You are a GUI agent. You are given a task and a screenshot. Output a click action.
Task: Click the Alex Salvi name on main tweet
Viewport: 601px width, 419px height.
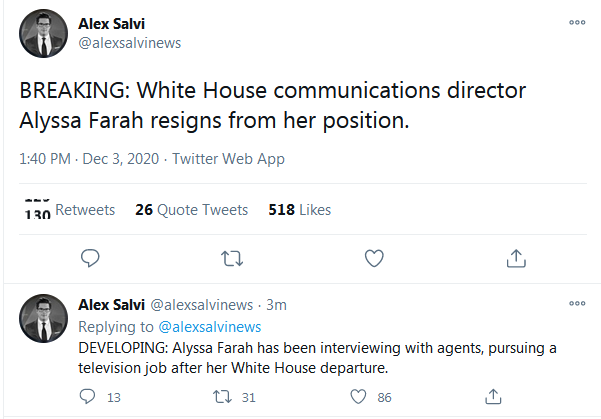[112, 24]
